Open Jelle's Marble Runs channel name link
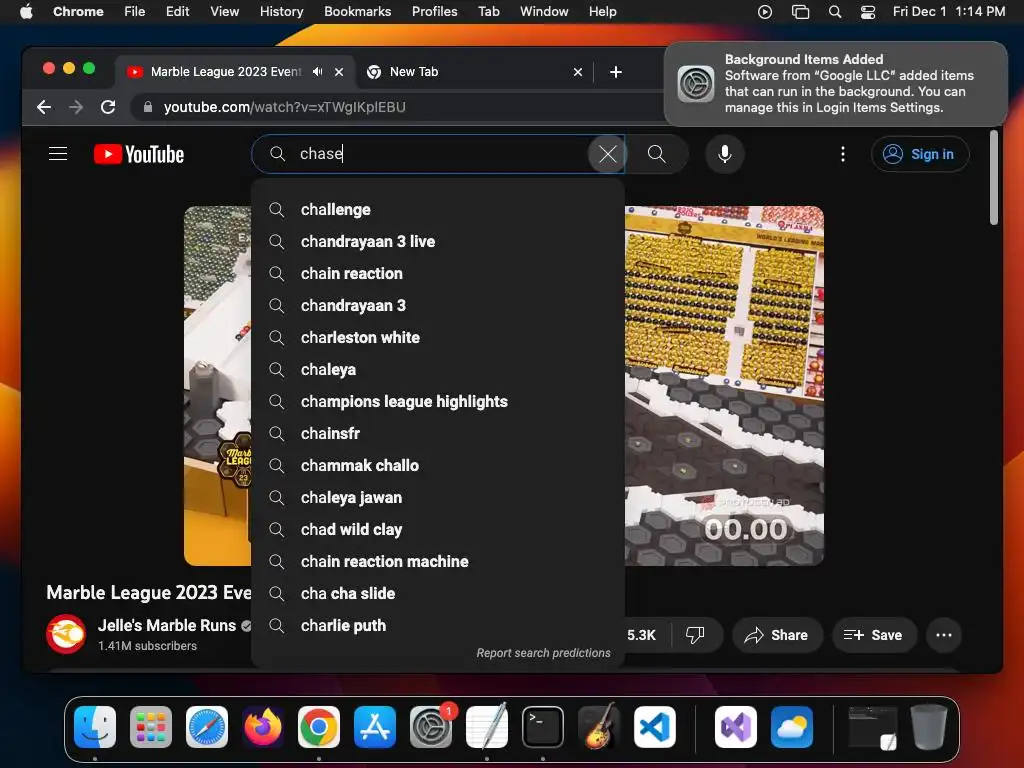 click(x=167, y=626)
